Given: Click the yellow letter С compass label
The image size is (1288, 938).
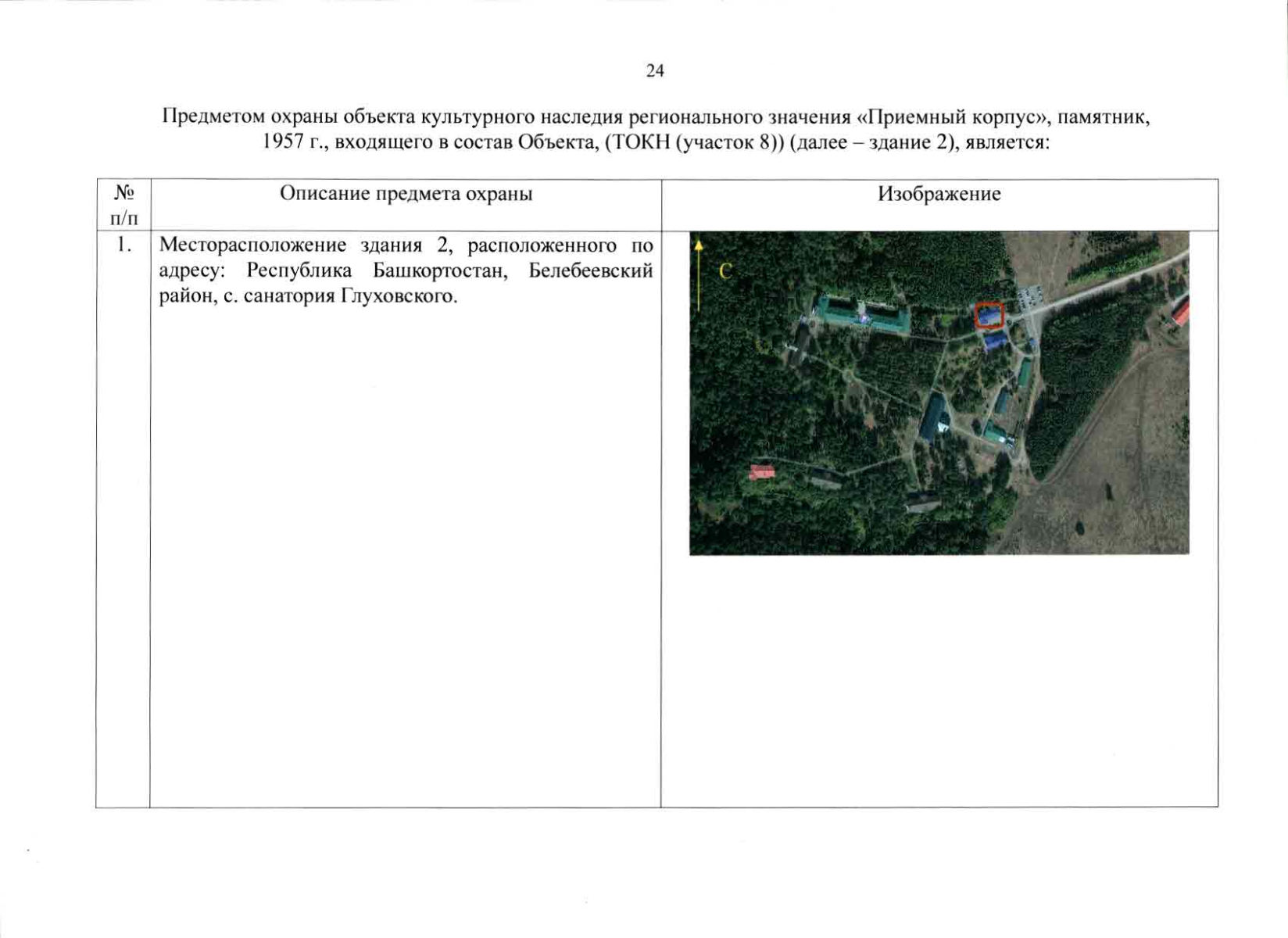Looking at the screenshot, I should 725,271.
